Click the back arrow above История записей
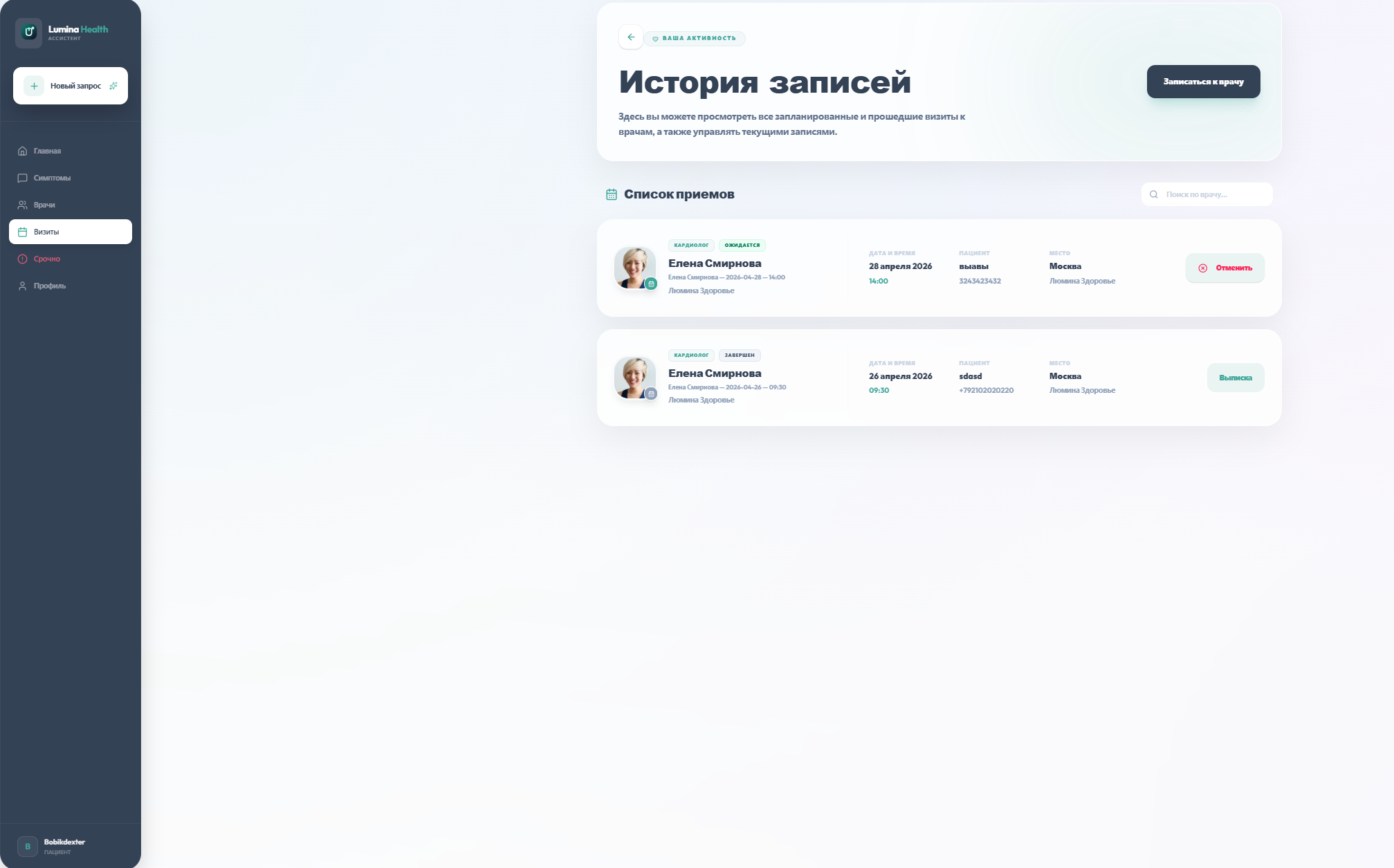Screen dimensions: 1394x868 point(630,37)
